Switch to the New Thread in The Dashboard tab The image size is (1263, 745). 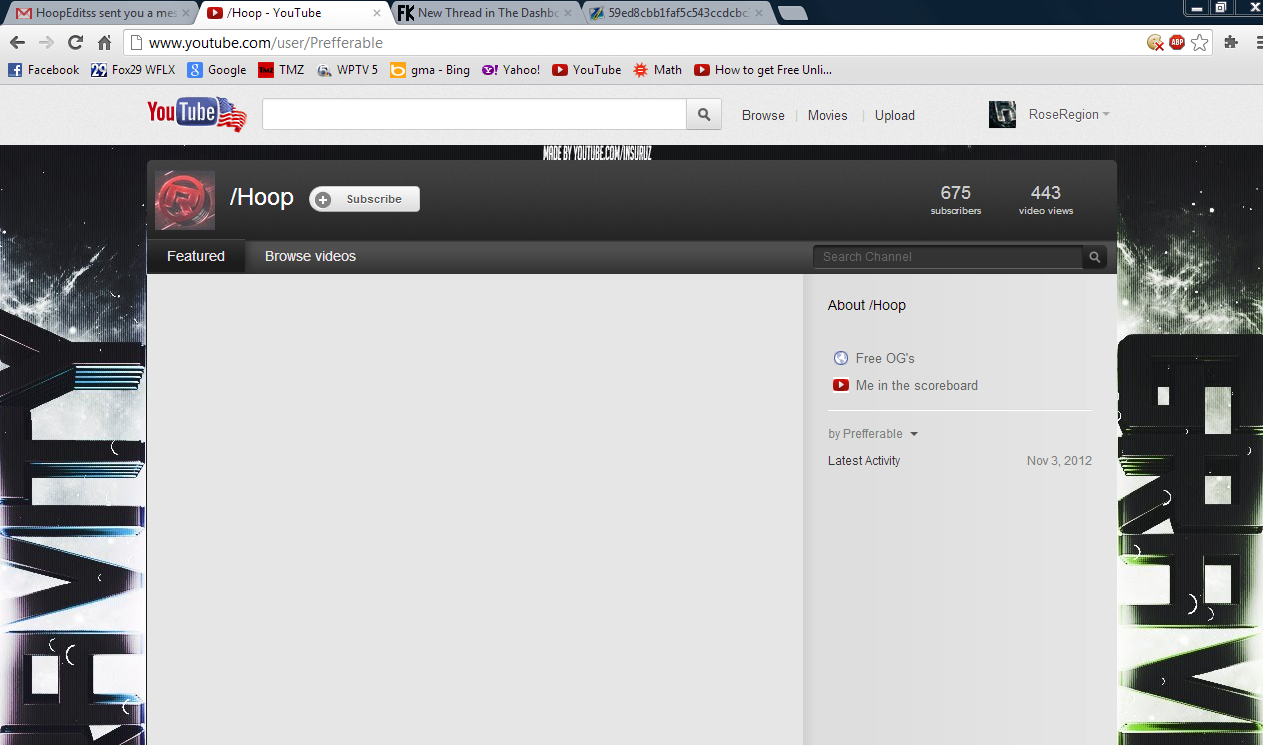[485, 13]
